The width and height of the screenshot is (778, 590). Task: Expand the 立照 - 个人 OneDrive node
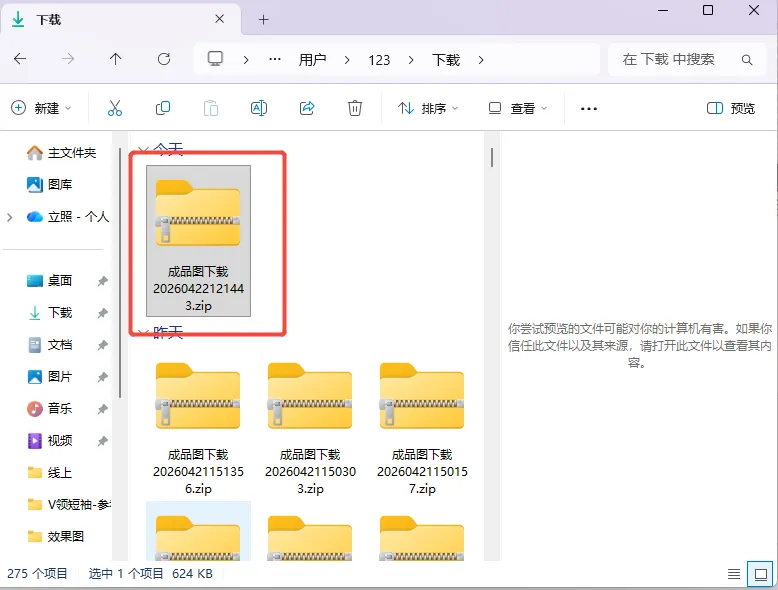[x=9, y=217]
